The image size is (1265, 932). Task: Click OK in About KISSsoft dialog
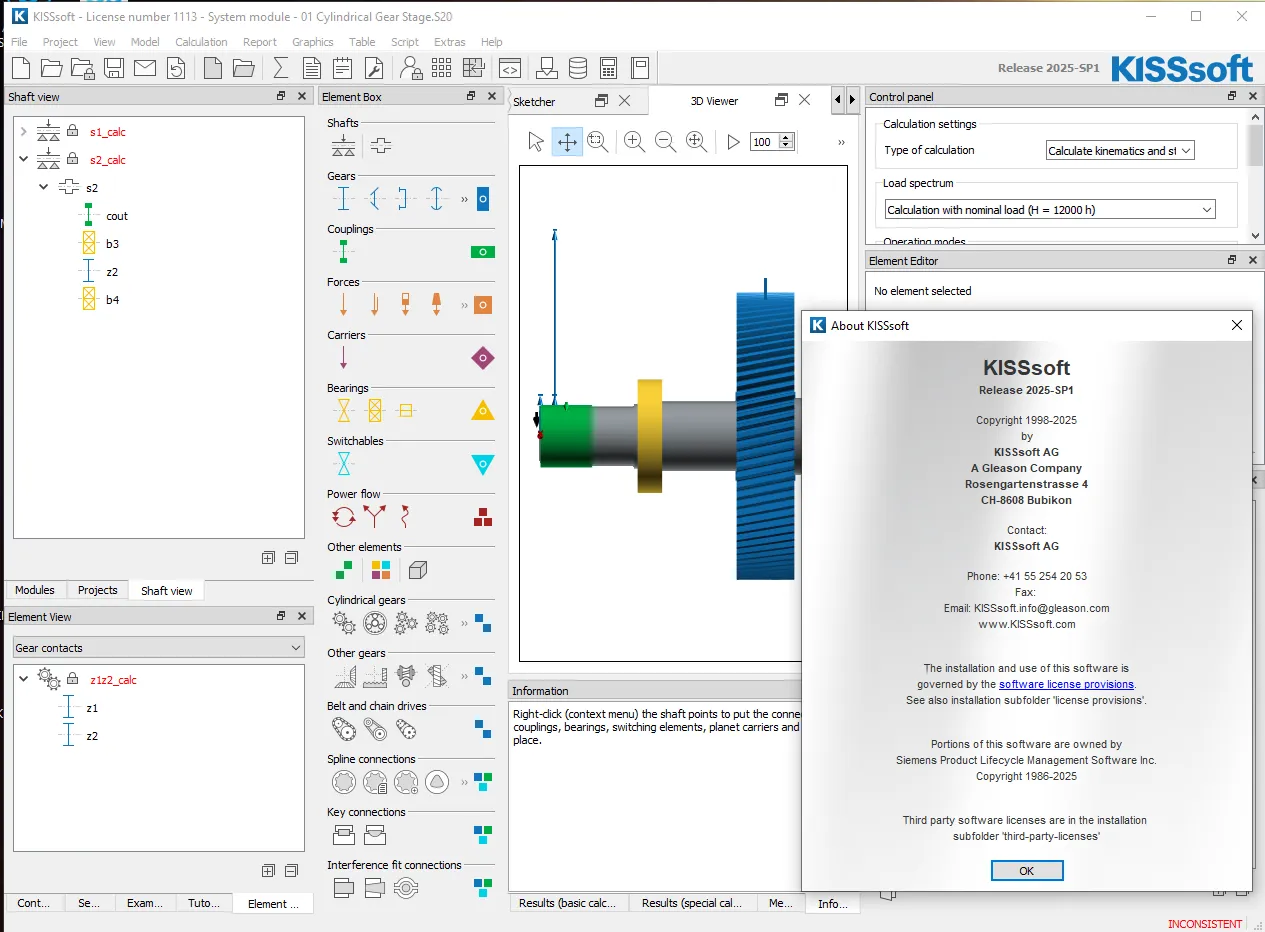click(1027, 871)
